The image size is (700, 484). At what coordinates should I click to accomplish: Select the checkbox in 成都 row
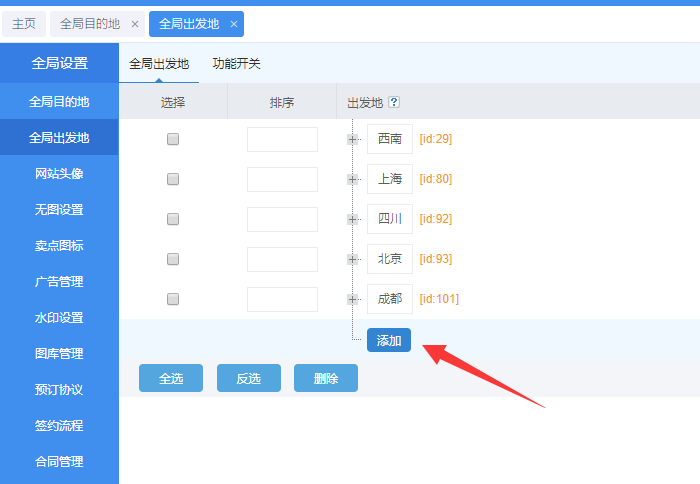pyautogui.click(x=173, y=299)
